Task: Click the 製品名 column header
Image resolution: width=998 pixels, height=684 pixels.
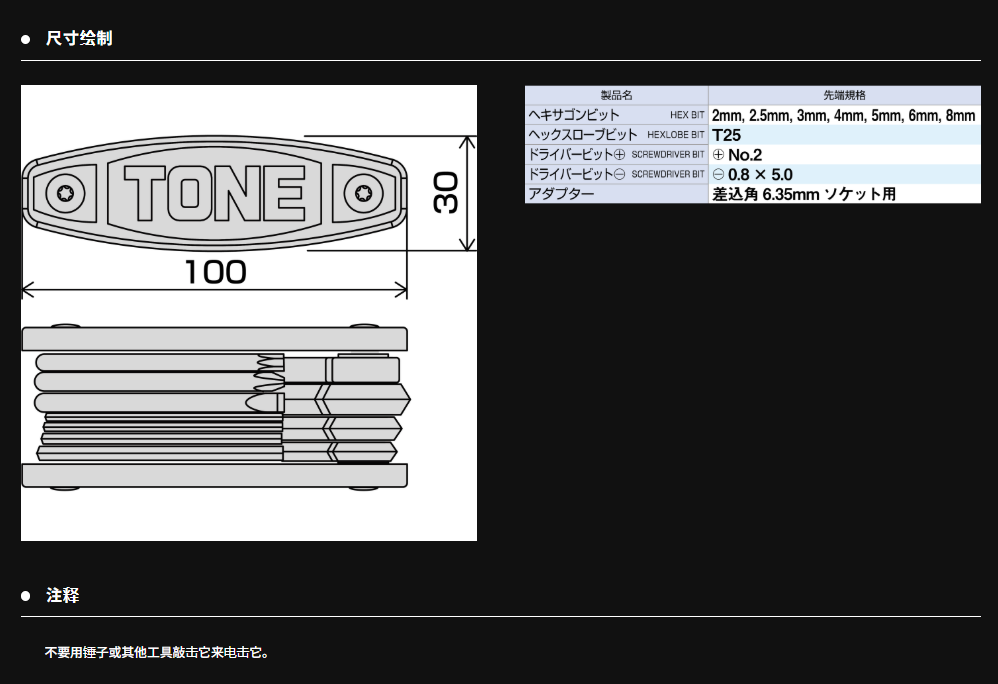Action: point(616,95)
